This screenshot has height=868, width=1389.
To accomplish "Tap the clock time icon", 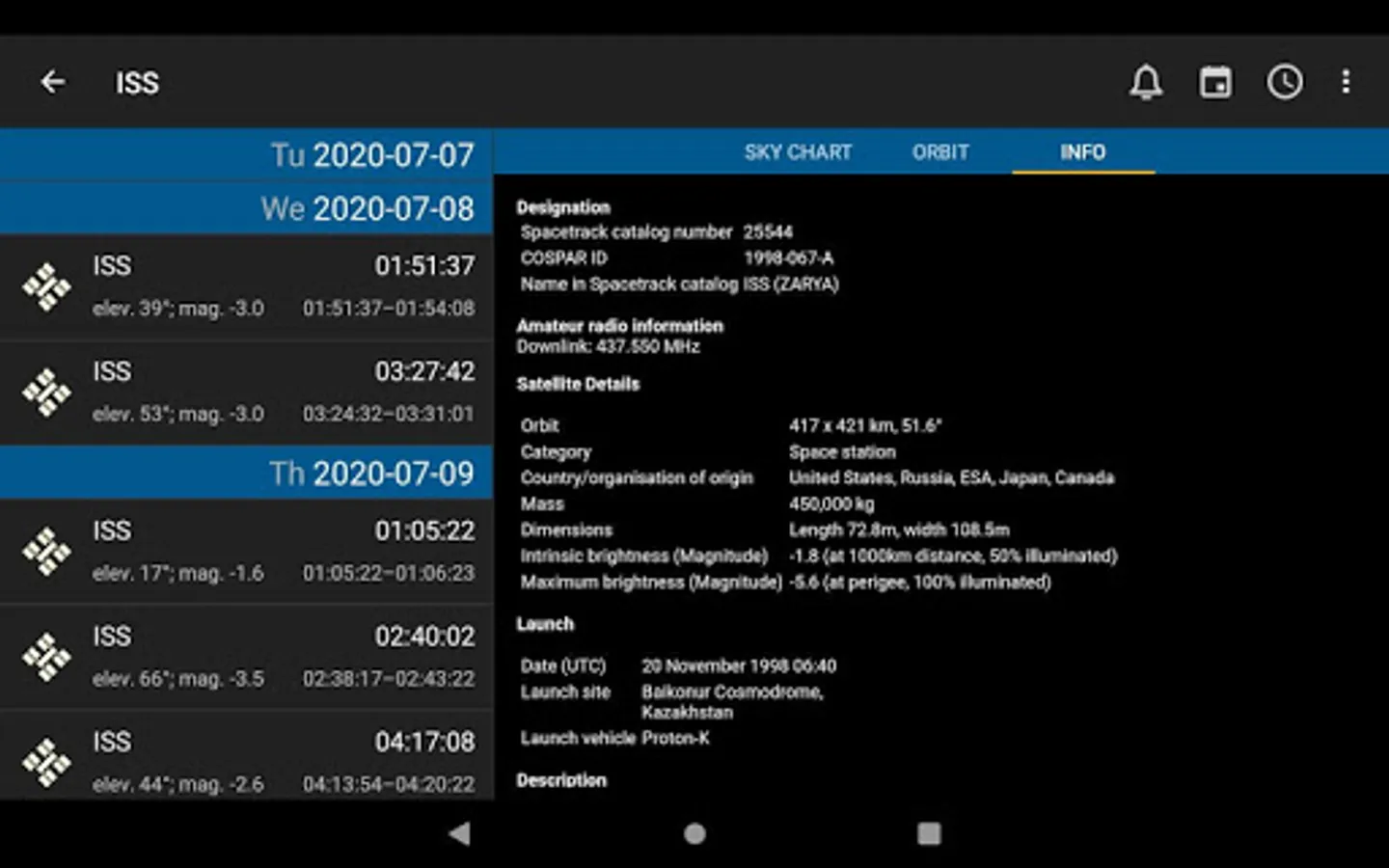I will pos(1285,82).
